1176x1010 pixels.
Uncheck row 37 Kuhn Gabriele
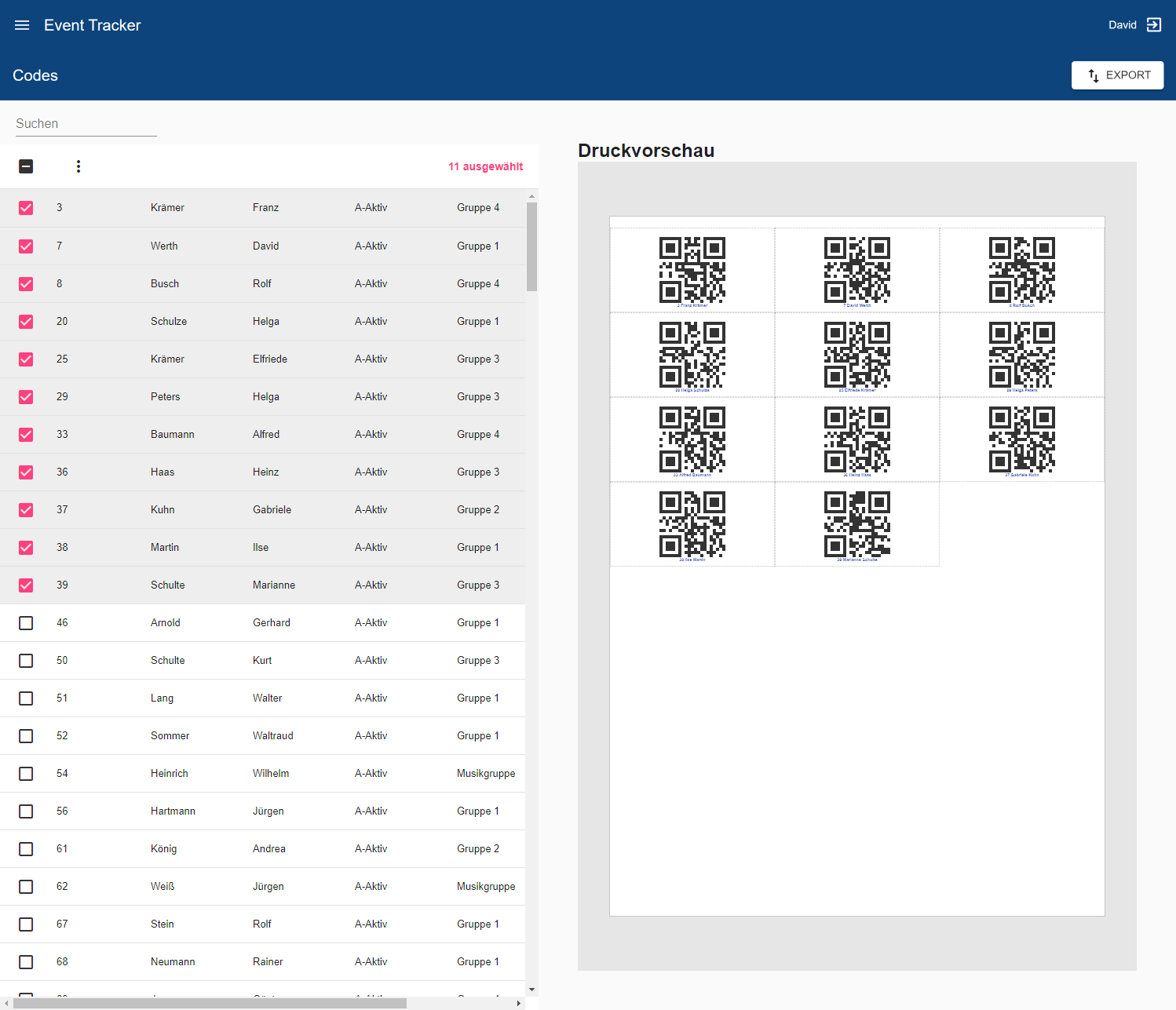[26, 510]
